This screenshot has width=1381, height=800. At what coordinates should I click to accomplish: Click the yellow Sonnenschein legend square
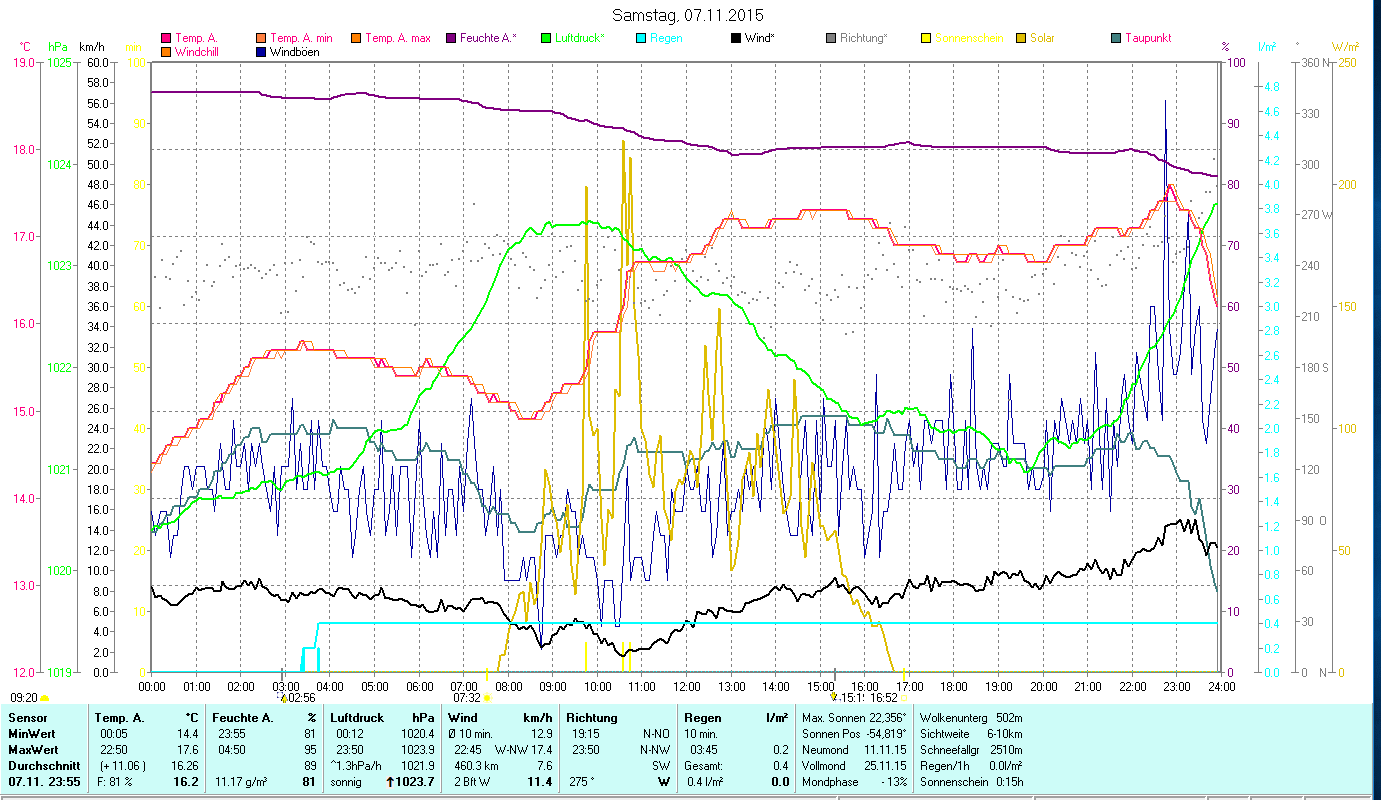926,39
